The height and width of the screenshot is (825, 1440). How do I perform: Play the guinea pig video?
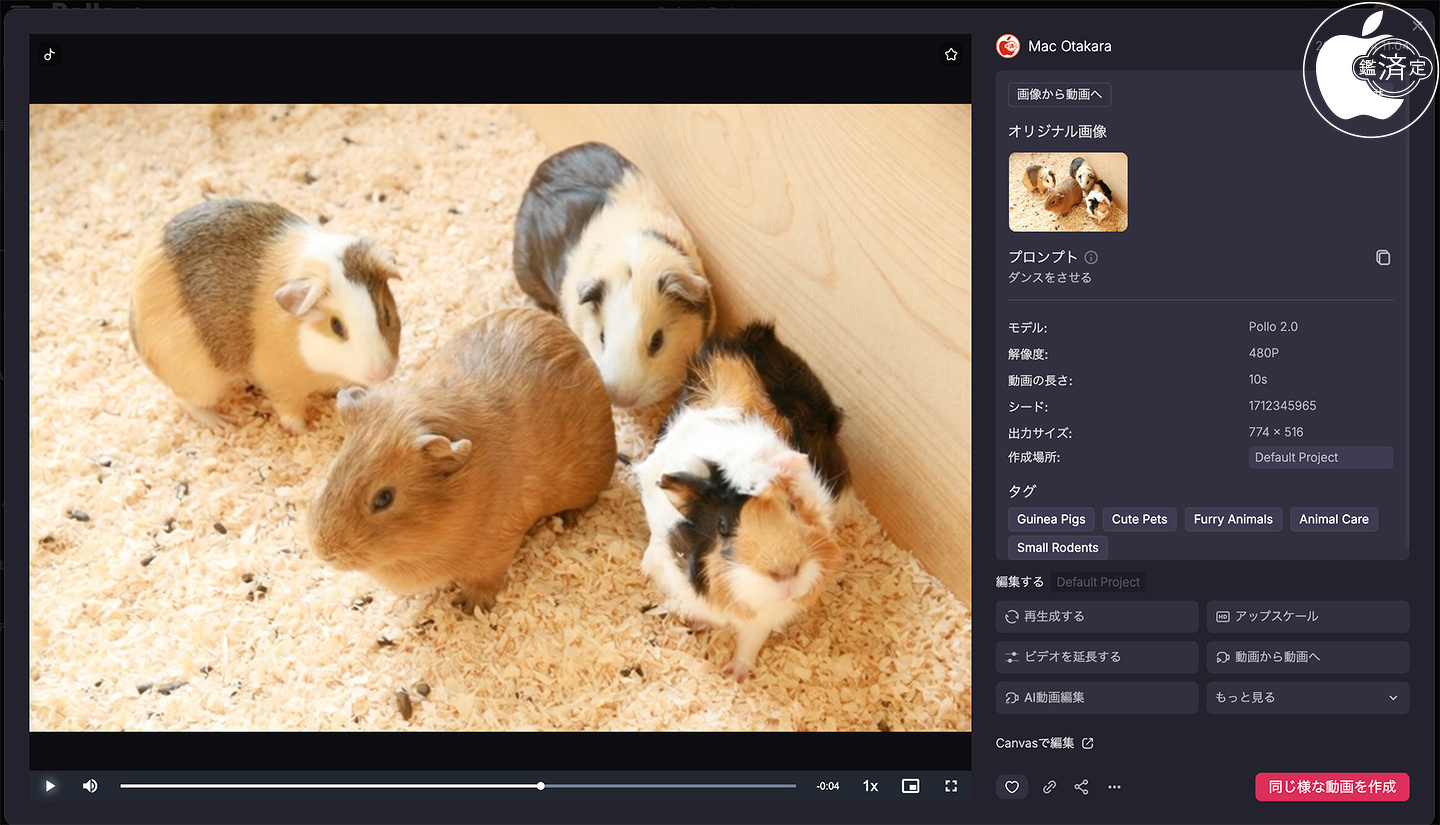pos(50,786)
